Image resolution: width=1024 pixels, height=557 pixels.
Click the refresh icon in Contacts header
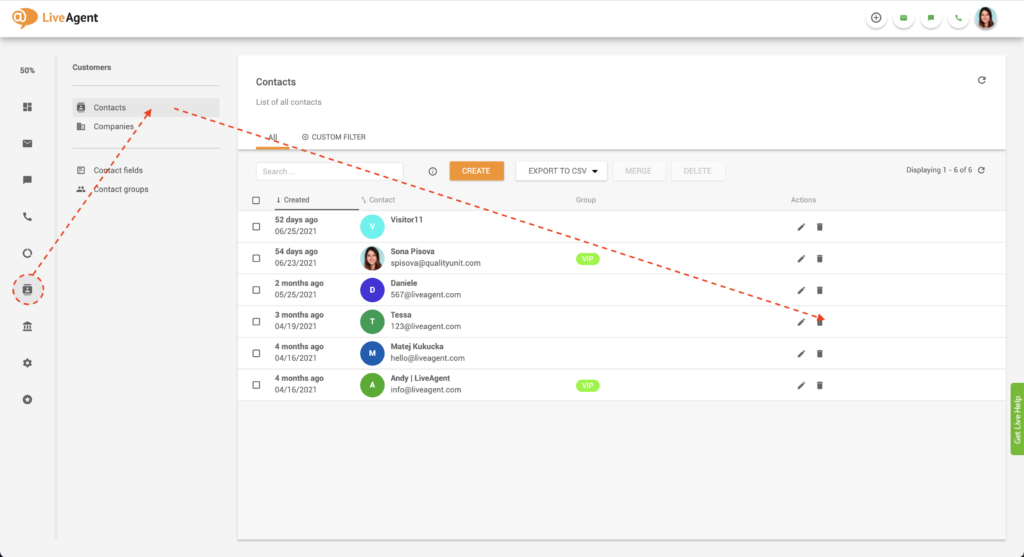(x=981, y=80)
